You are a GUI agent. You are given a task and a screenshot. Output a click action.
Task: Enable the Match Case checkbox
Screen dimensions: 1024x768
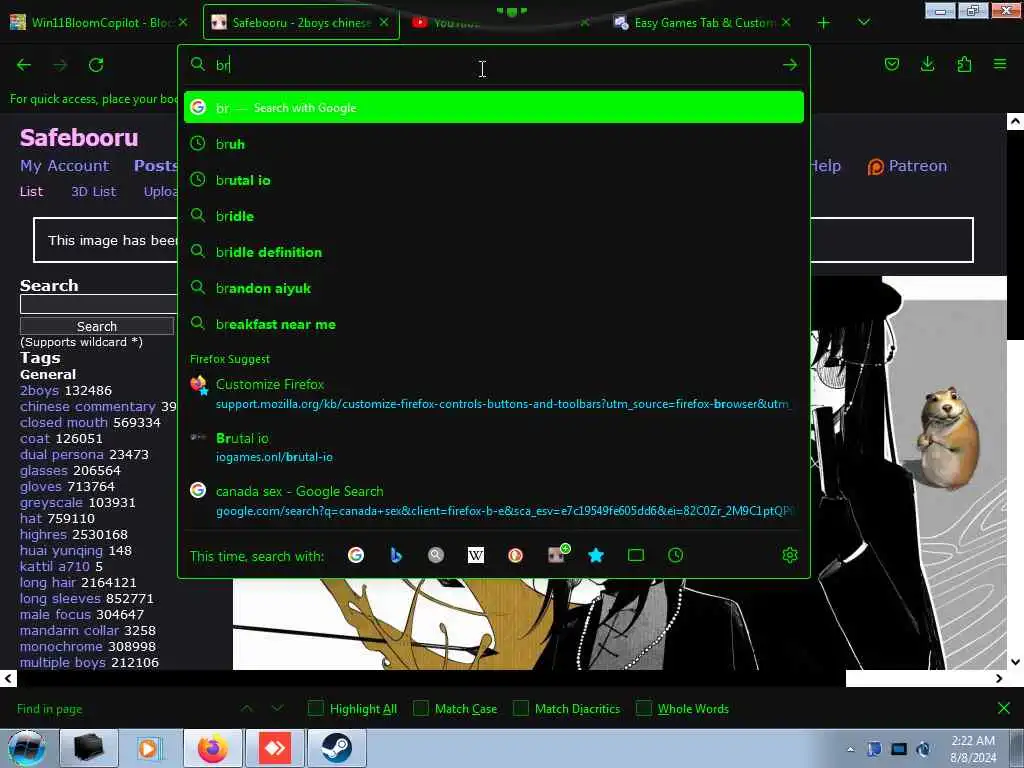[x=421, y=708]
